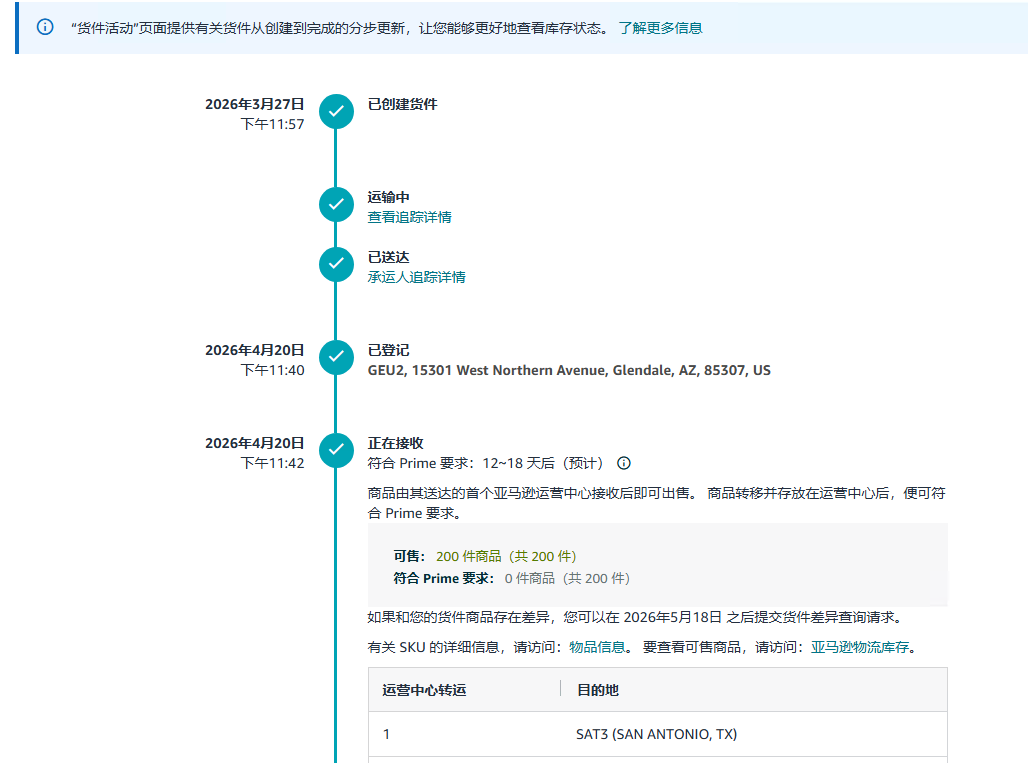The height and width of the screenshot is (763, 1028).
Task: Open the 承运人追踪详情 link
Action: pos(416,277)
